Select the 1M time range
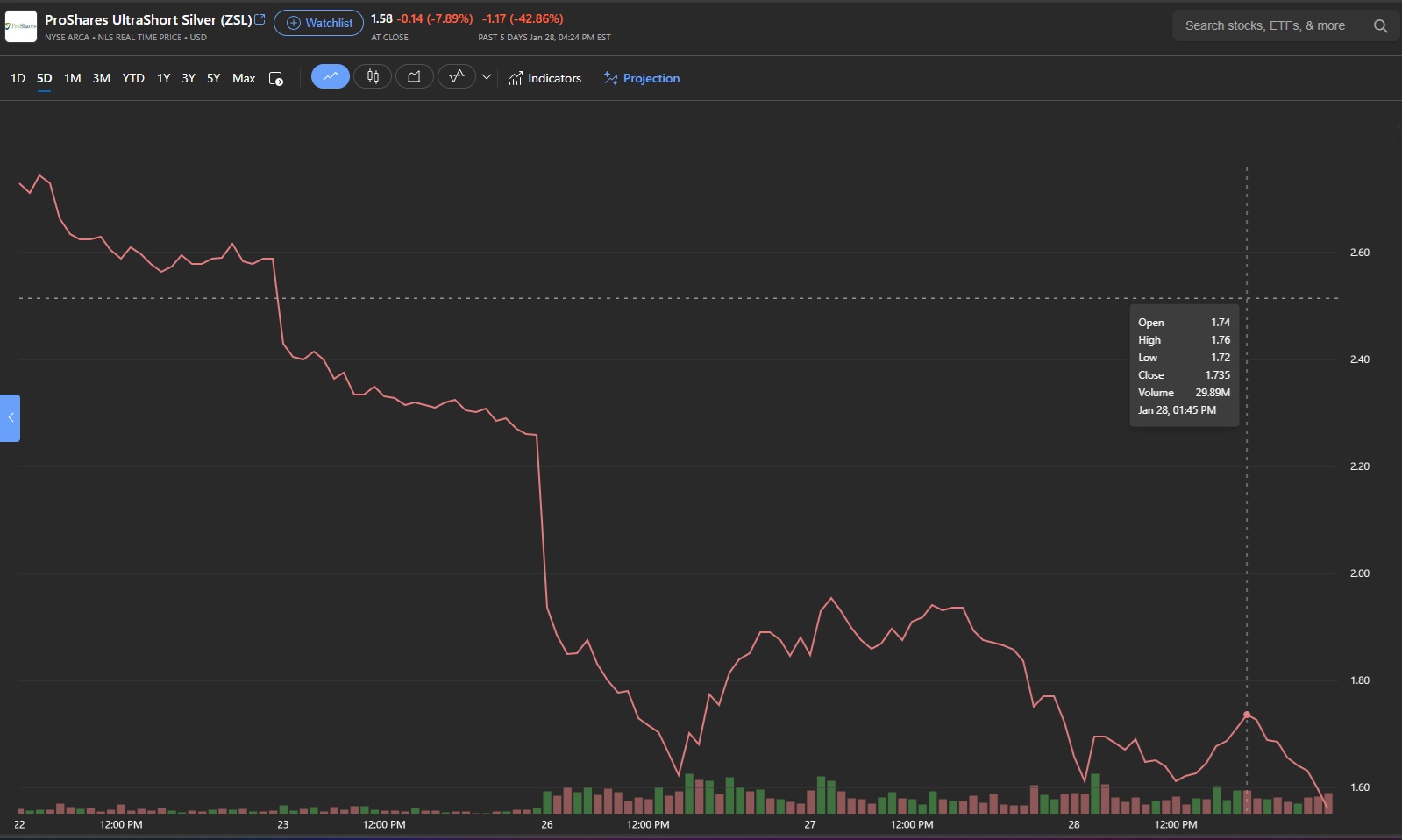1402x840 pixels. [x=72, y=78]
